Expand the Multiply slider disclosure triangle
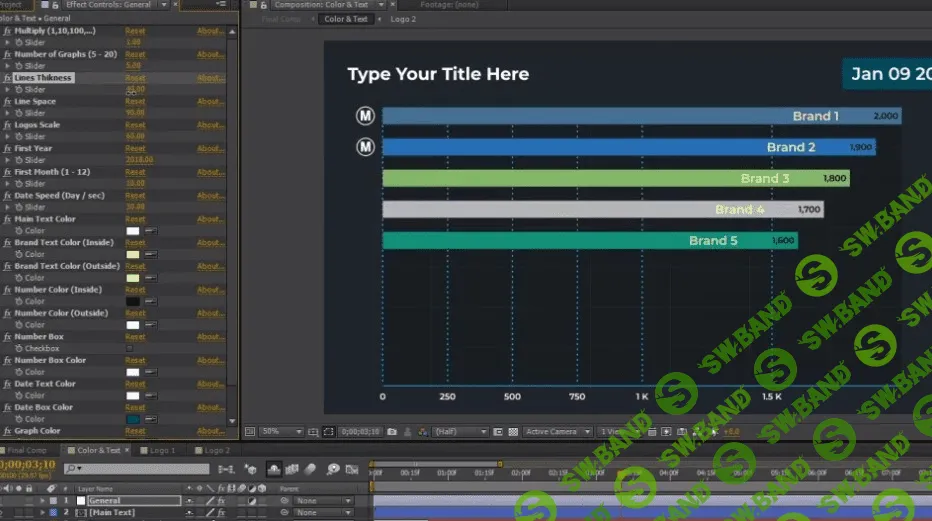 pos(7,42)
